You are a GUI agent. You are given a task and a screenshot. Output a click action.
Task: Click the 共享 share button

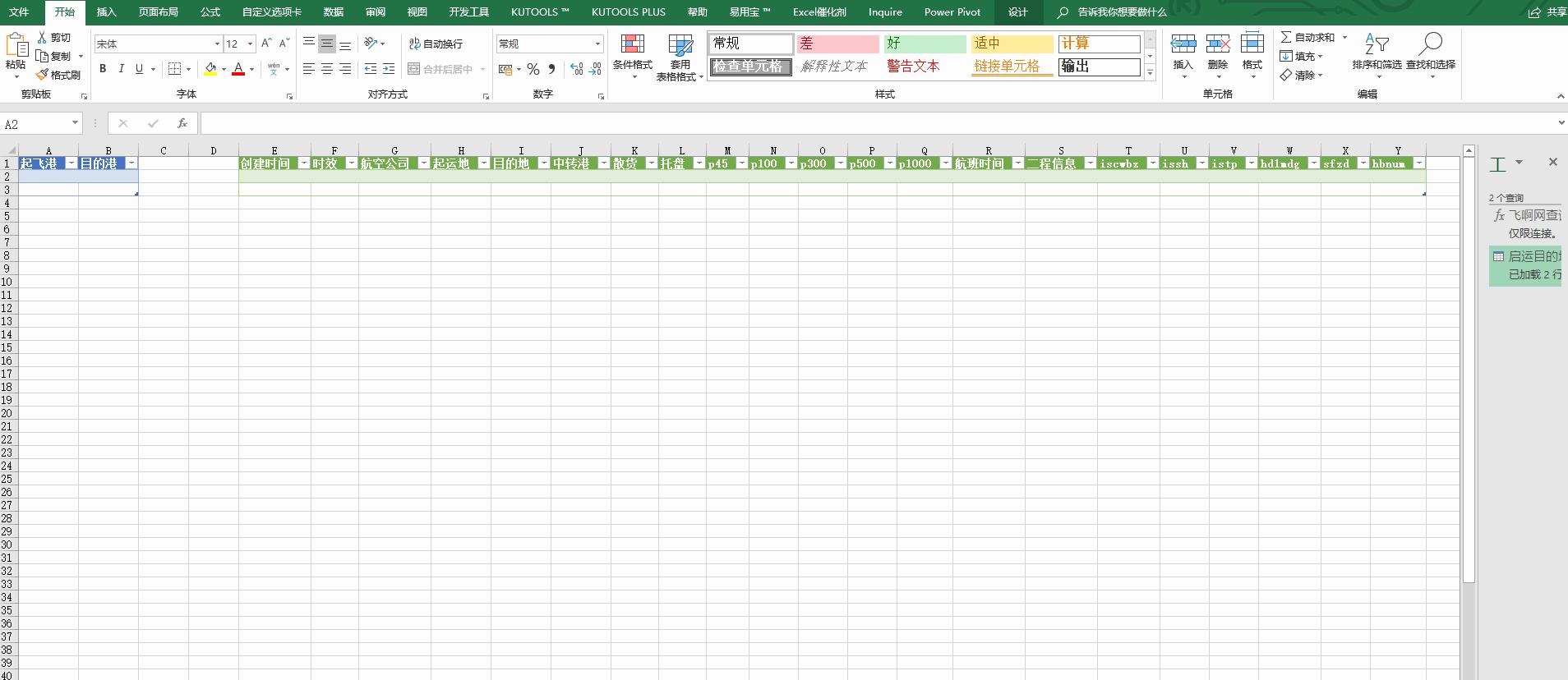[x=1547, y=12]
